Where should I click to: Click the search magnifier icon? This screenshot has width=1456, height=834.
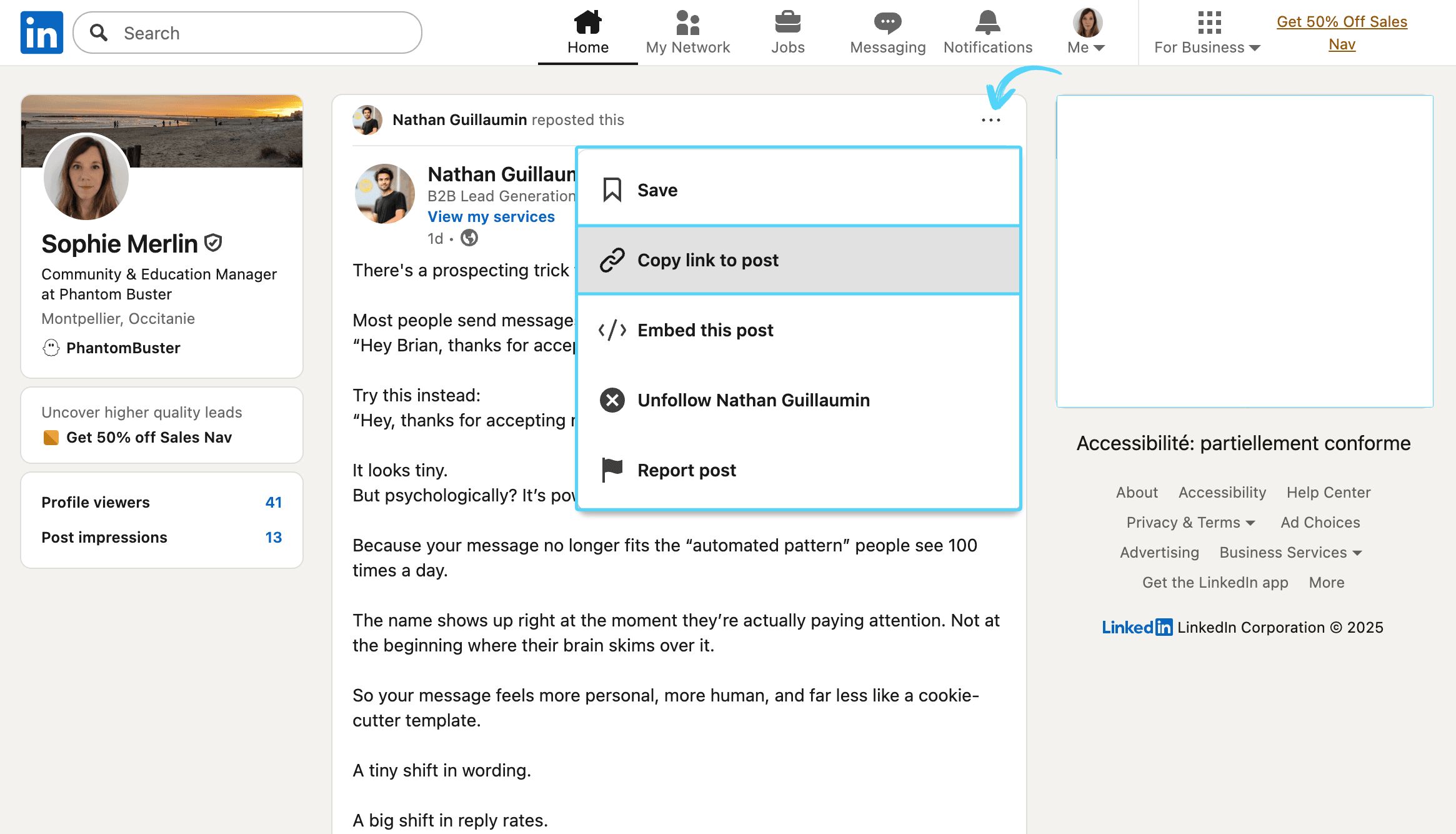click(x=99, y=33)
